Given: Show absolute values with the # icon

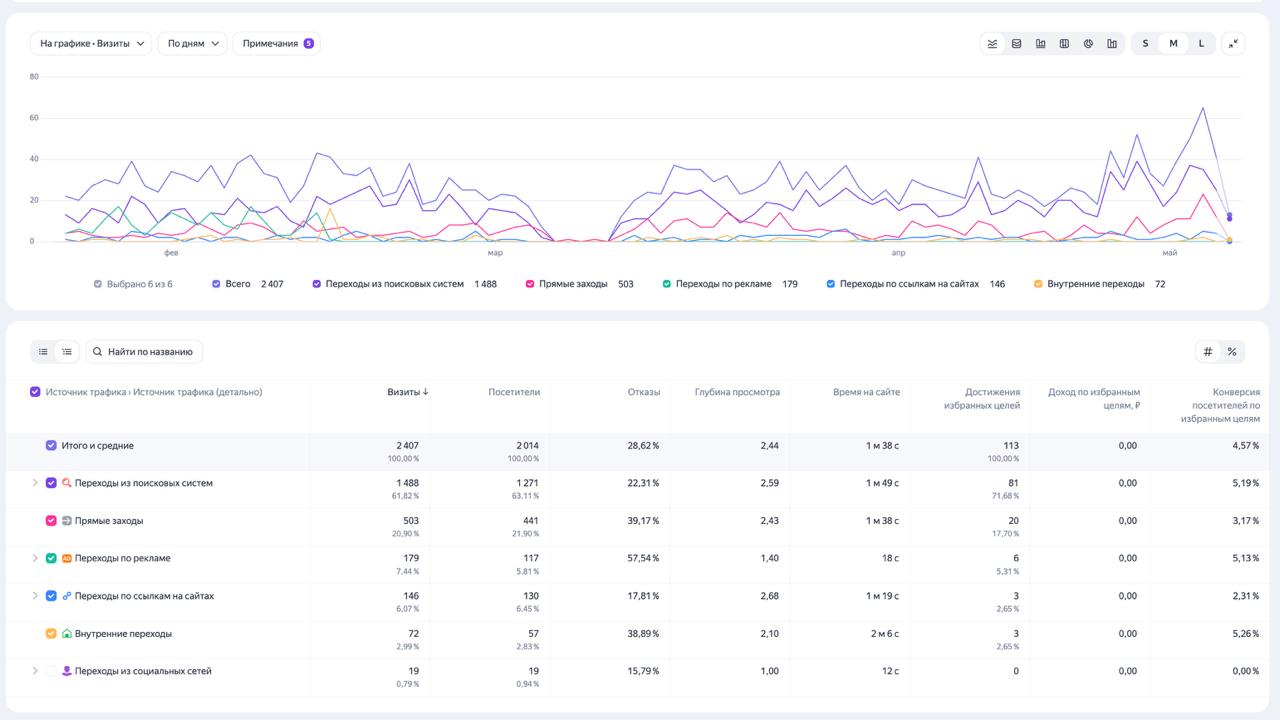Looking at the screenshot, I should click(x=1208, y=351).
